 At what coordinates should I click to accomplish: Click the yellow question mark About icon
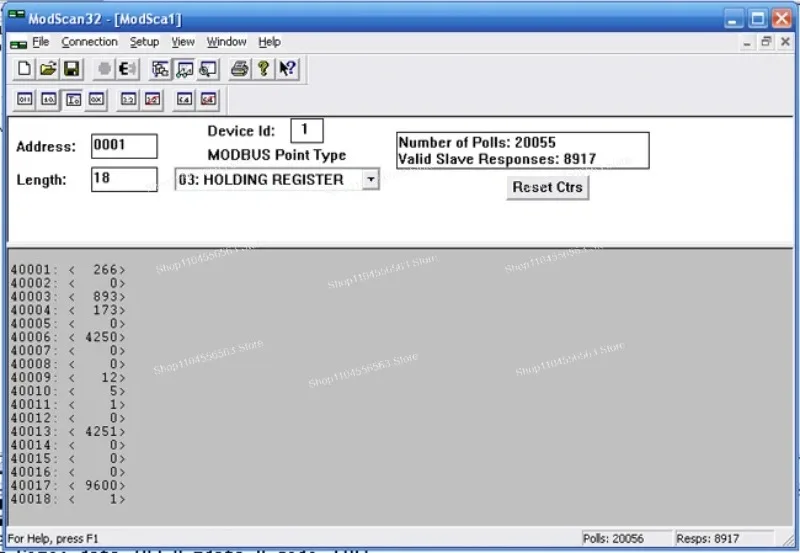pyautogui.click(x=263, y=69)
